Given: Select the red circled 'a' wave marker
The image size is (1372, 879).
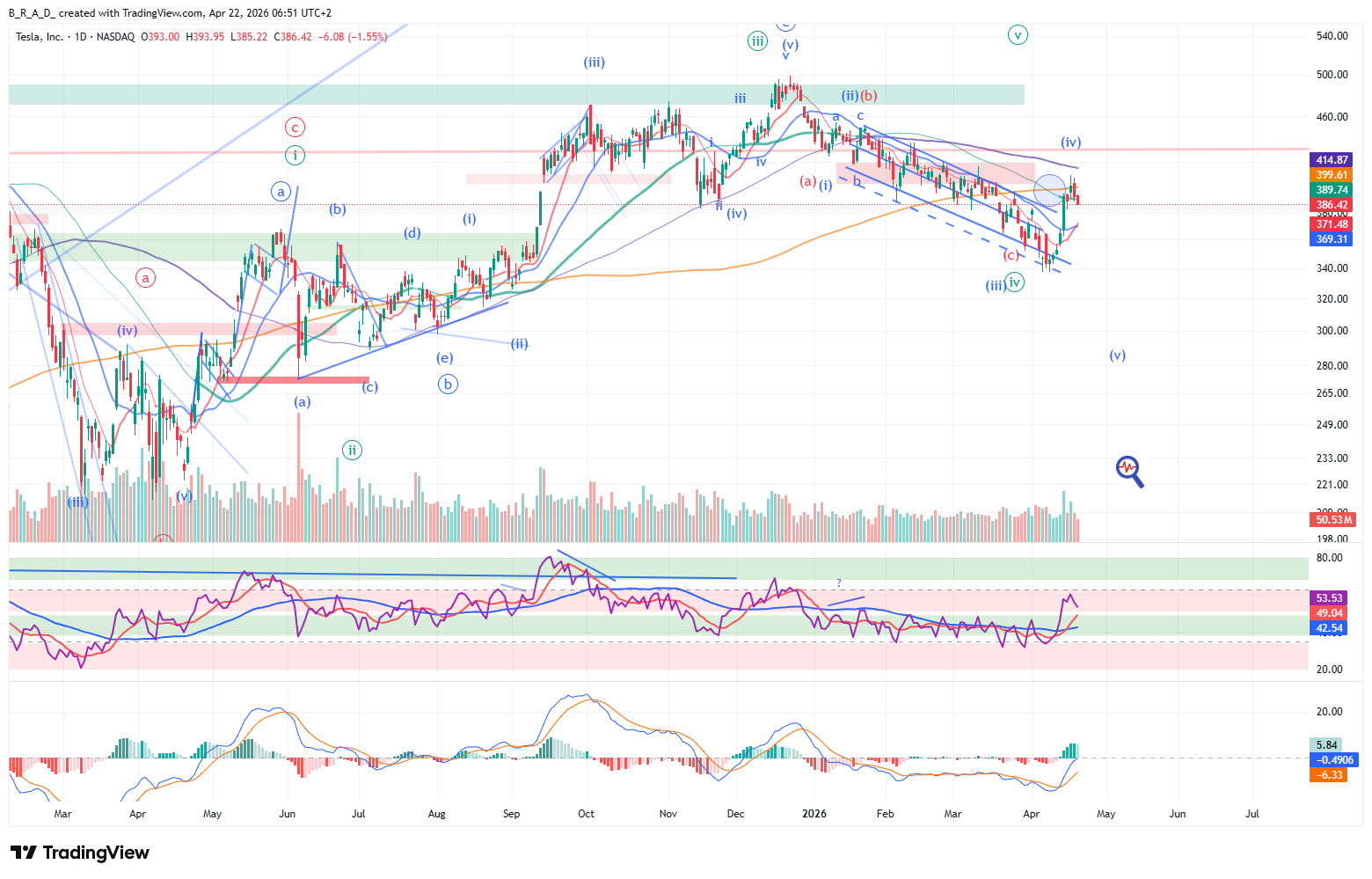Looking at the screenshot, I should [x=145, y=278].
